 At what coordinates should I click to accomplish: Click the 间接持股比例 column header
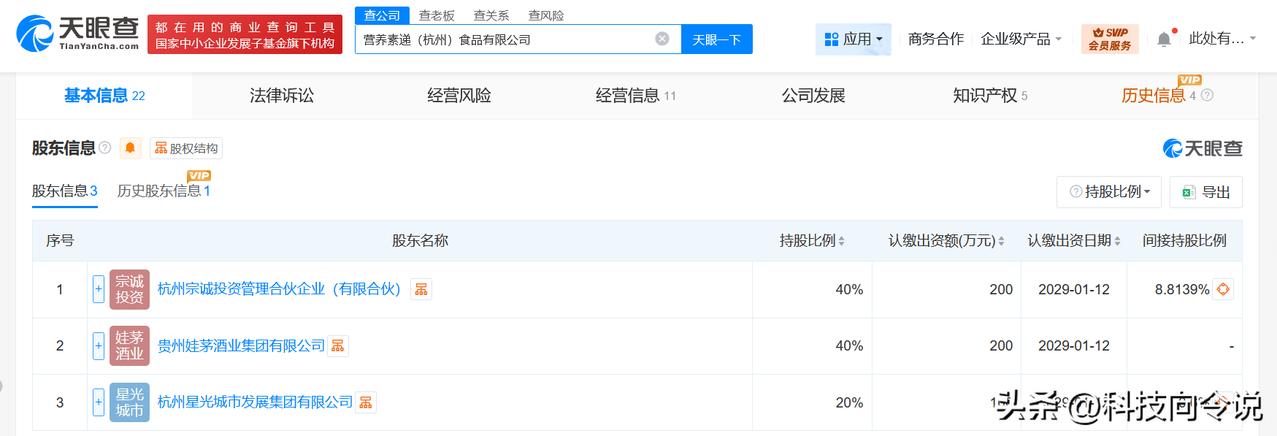(x=1184, y=241)
